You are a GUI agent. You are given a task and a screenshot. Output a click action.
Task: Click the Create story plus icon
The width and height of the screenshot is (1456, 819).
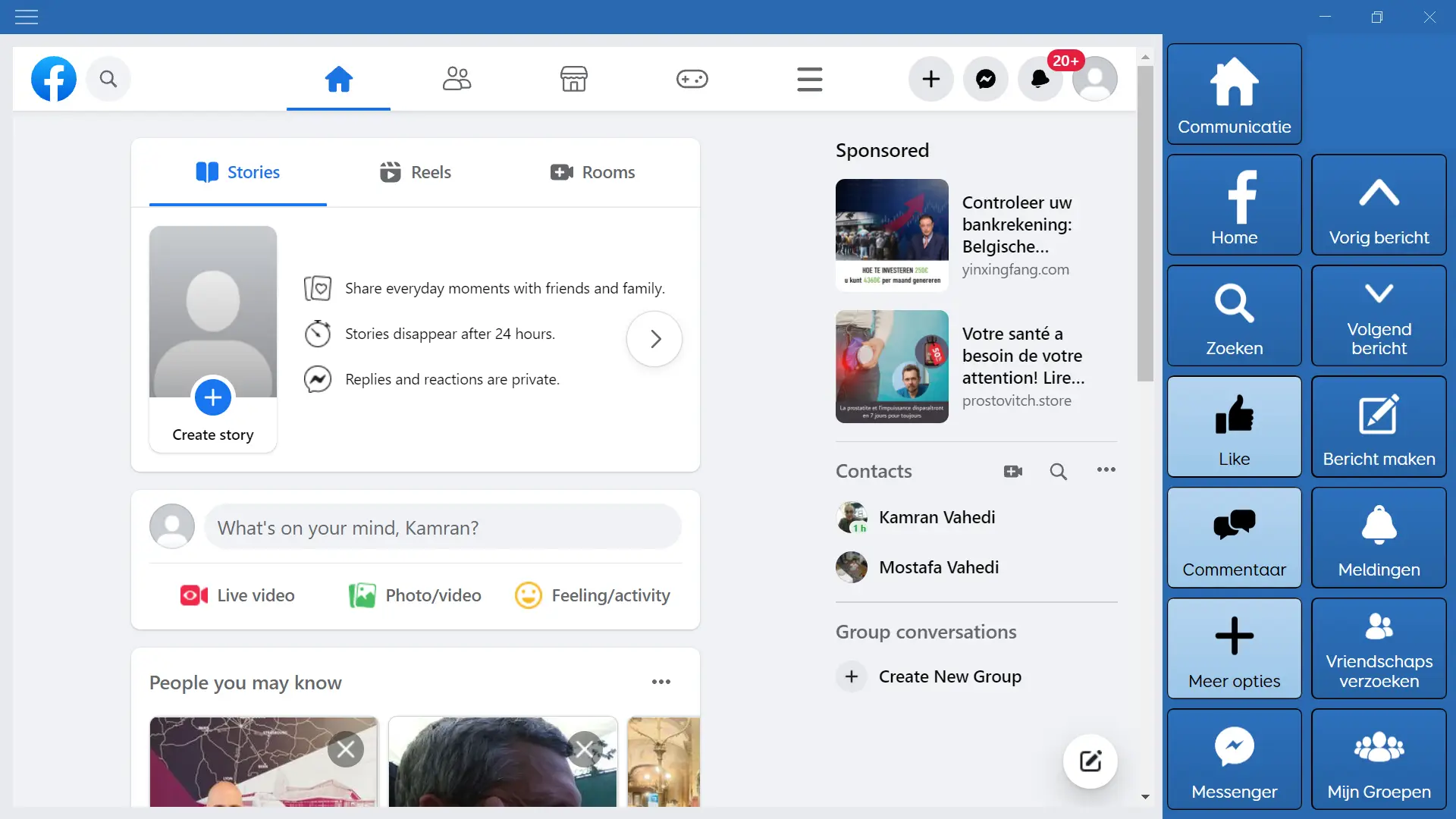[213, 397]
